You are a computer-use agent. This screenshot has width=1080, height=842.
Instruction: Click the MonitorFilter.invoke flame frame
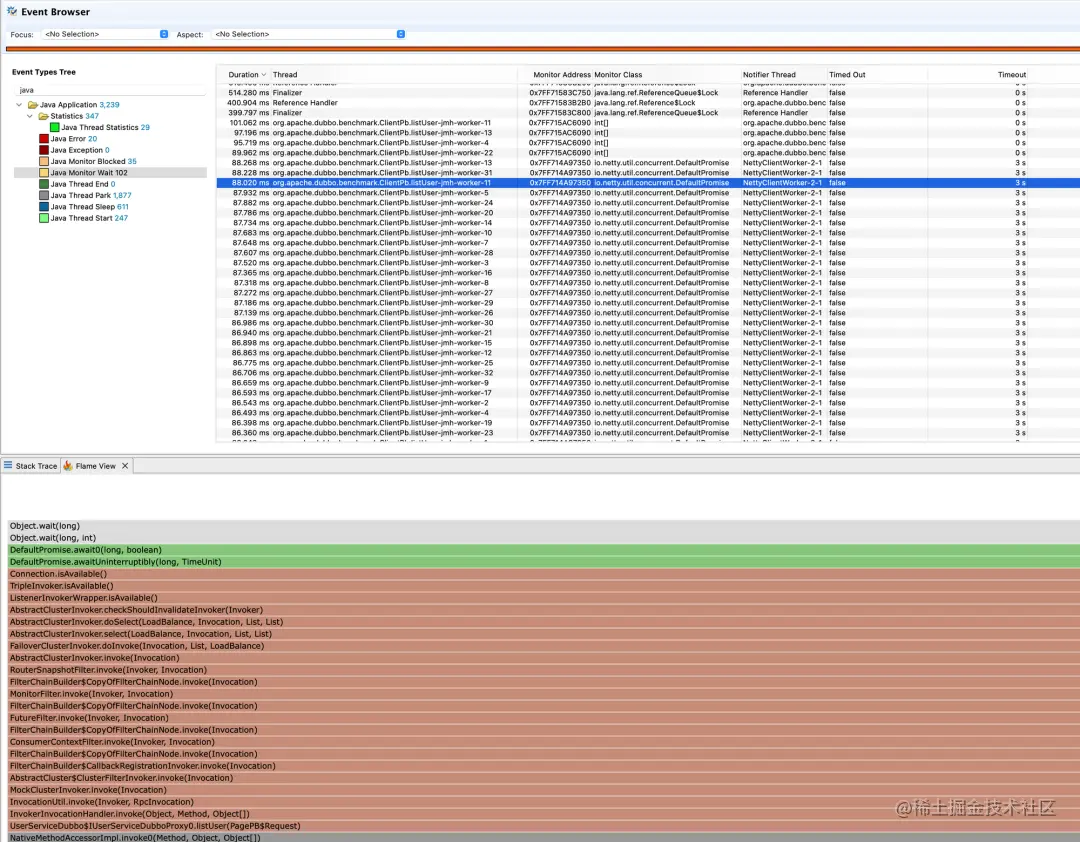click(543, 694)
